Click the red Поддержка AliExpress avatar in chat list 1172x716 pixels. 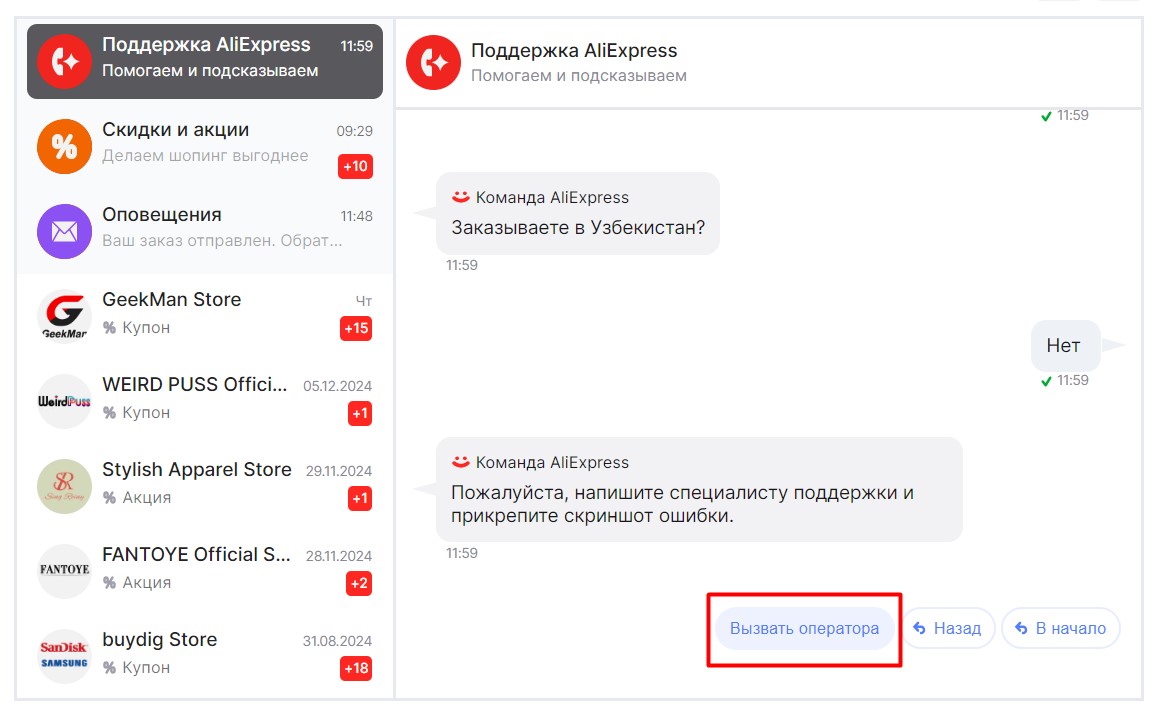[x=64, y=61]
